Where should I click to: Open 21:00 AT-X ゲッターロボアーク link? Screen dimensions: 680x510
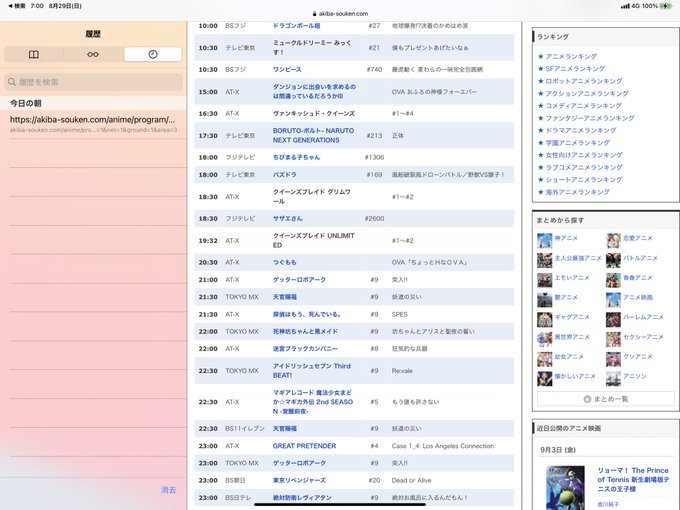[299, 280]
